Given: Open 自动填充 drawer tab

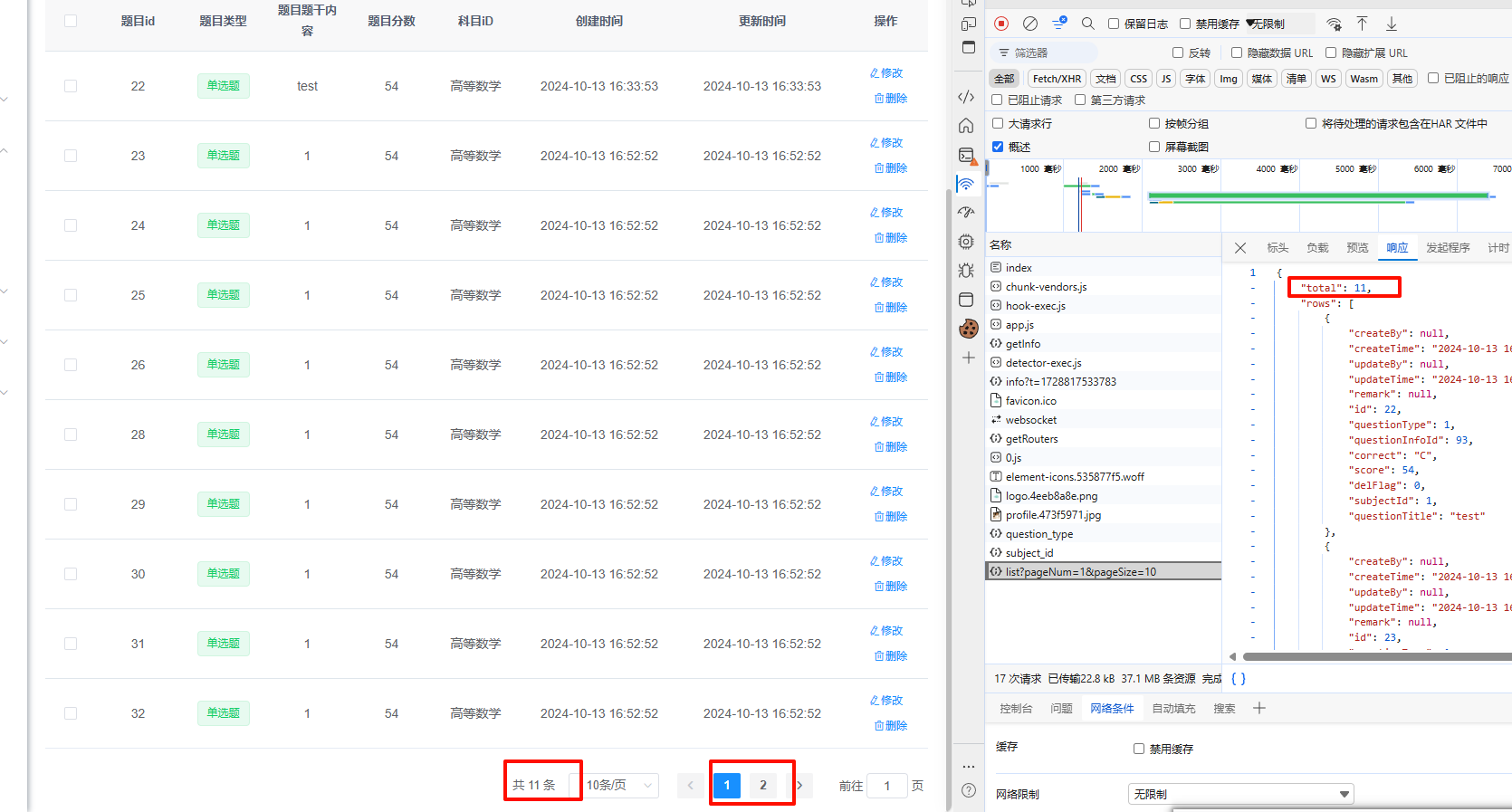Looking at the screenshot, I should (x=1173, y=709).
